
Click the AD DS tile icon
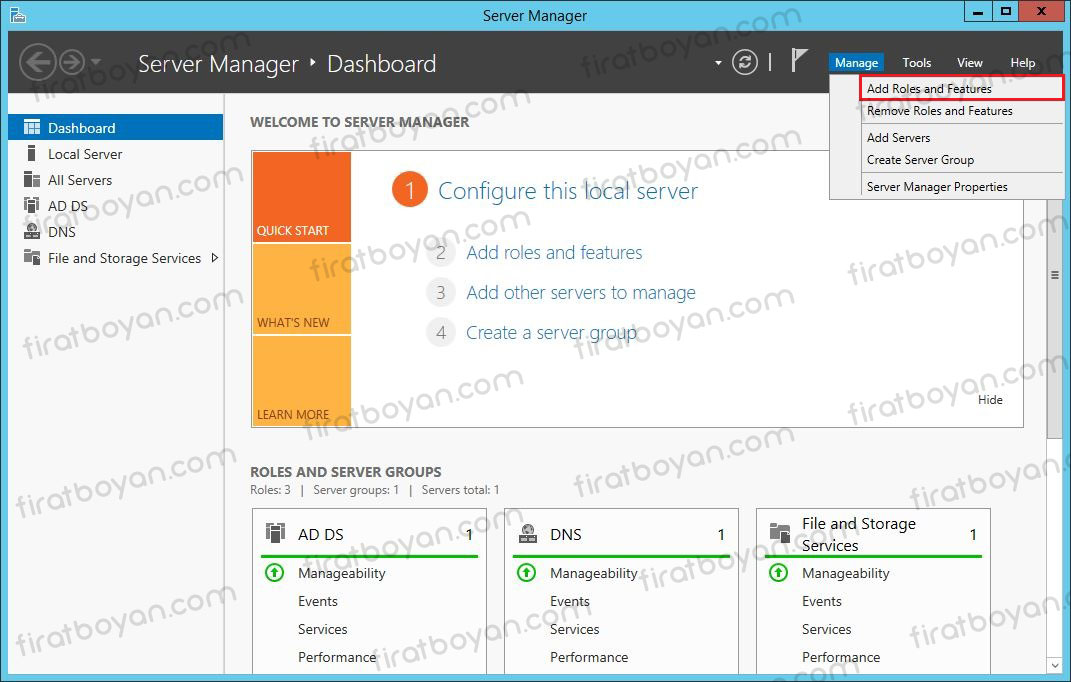pyautogui.click(x=275, y=533)
